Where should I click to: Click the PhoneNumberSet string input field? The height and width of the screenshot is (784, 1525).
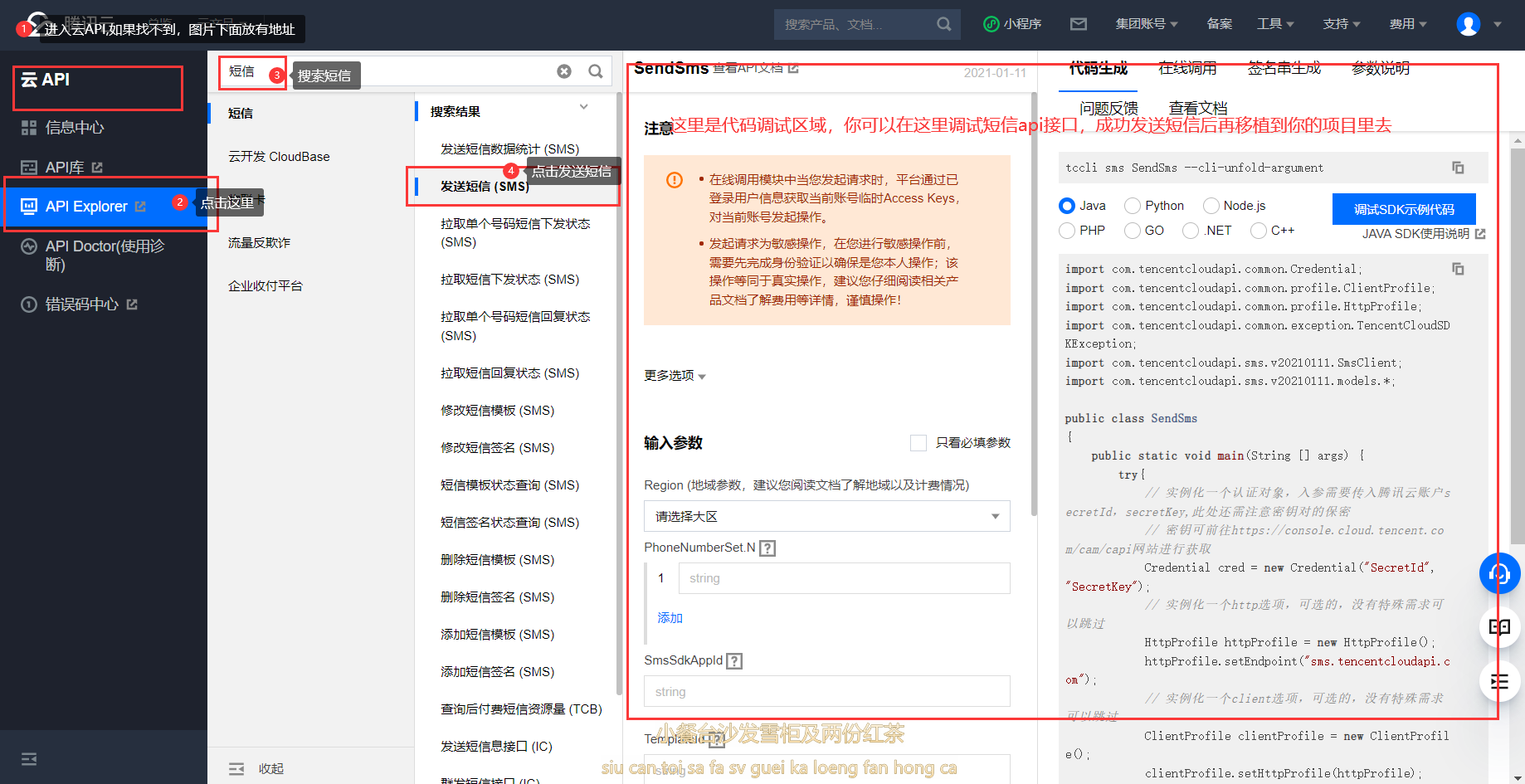coord(844,578)
